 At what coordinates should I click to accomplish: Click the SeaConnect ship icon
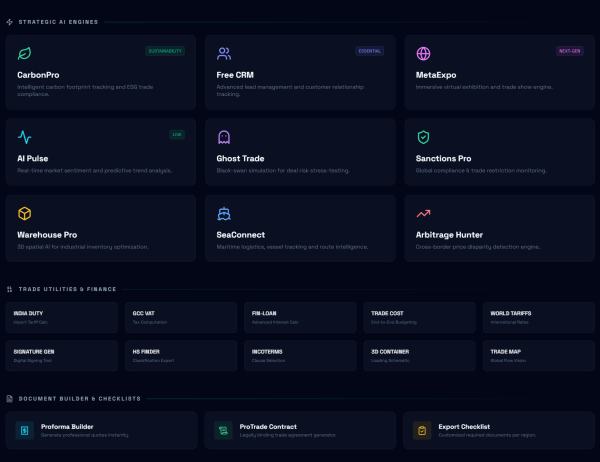pos(224,213)
